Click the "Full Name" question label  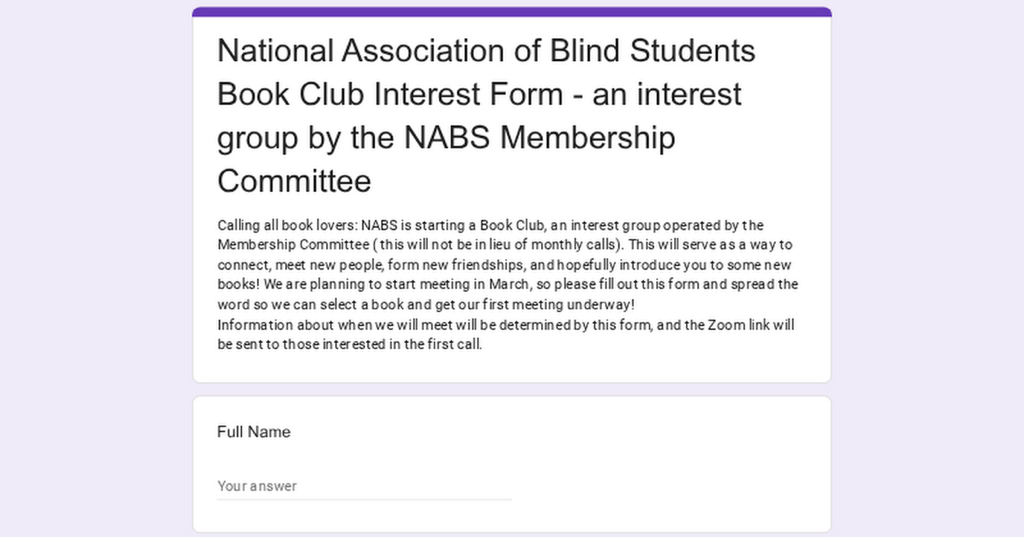pos(254,432)
